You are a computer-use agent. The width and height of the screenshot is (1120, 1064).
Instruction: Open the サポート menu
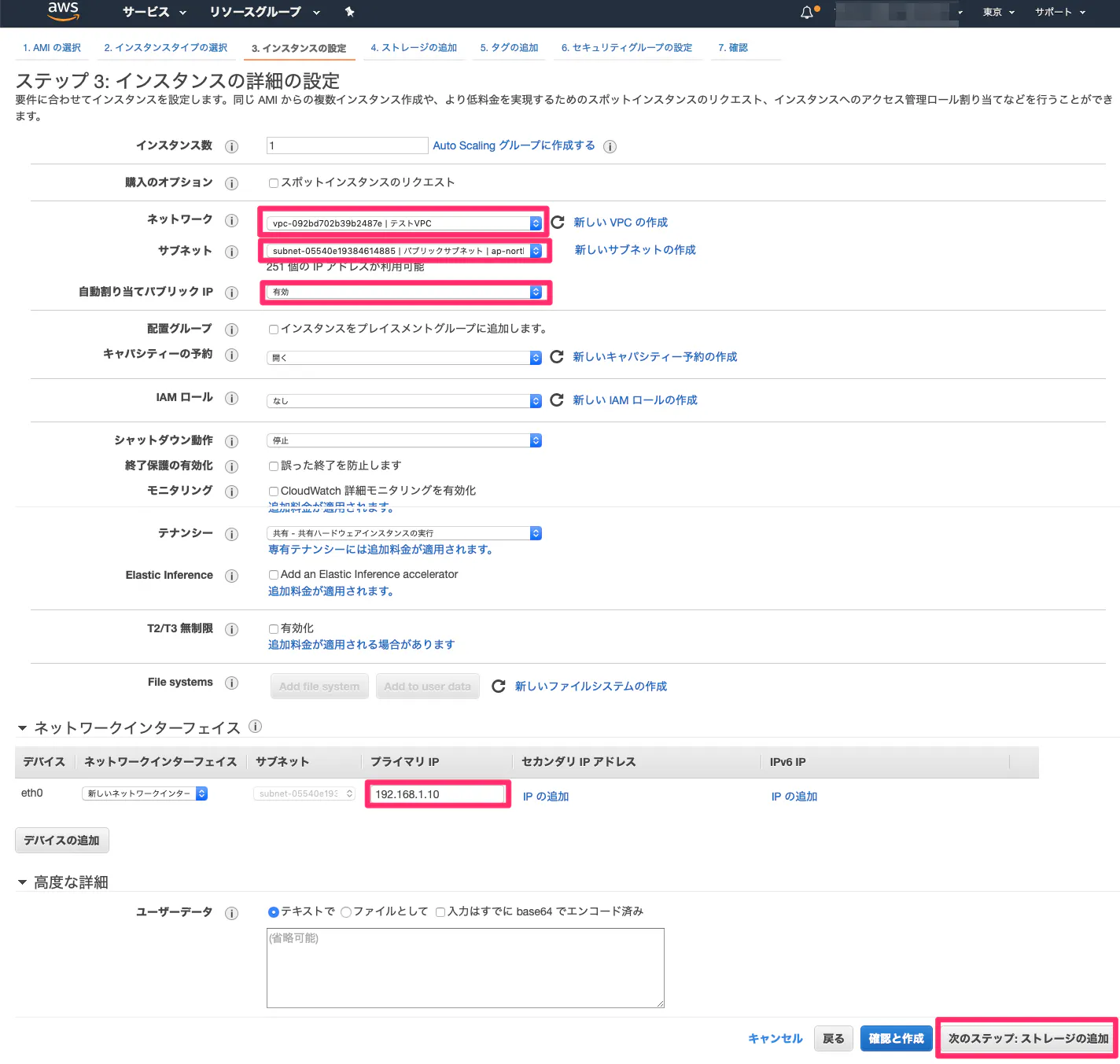point(1060,12)
